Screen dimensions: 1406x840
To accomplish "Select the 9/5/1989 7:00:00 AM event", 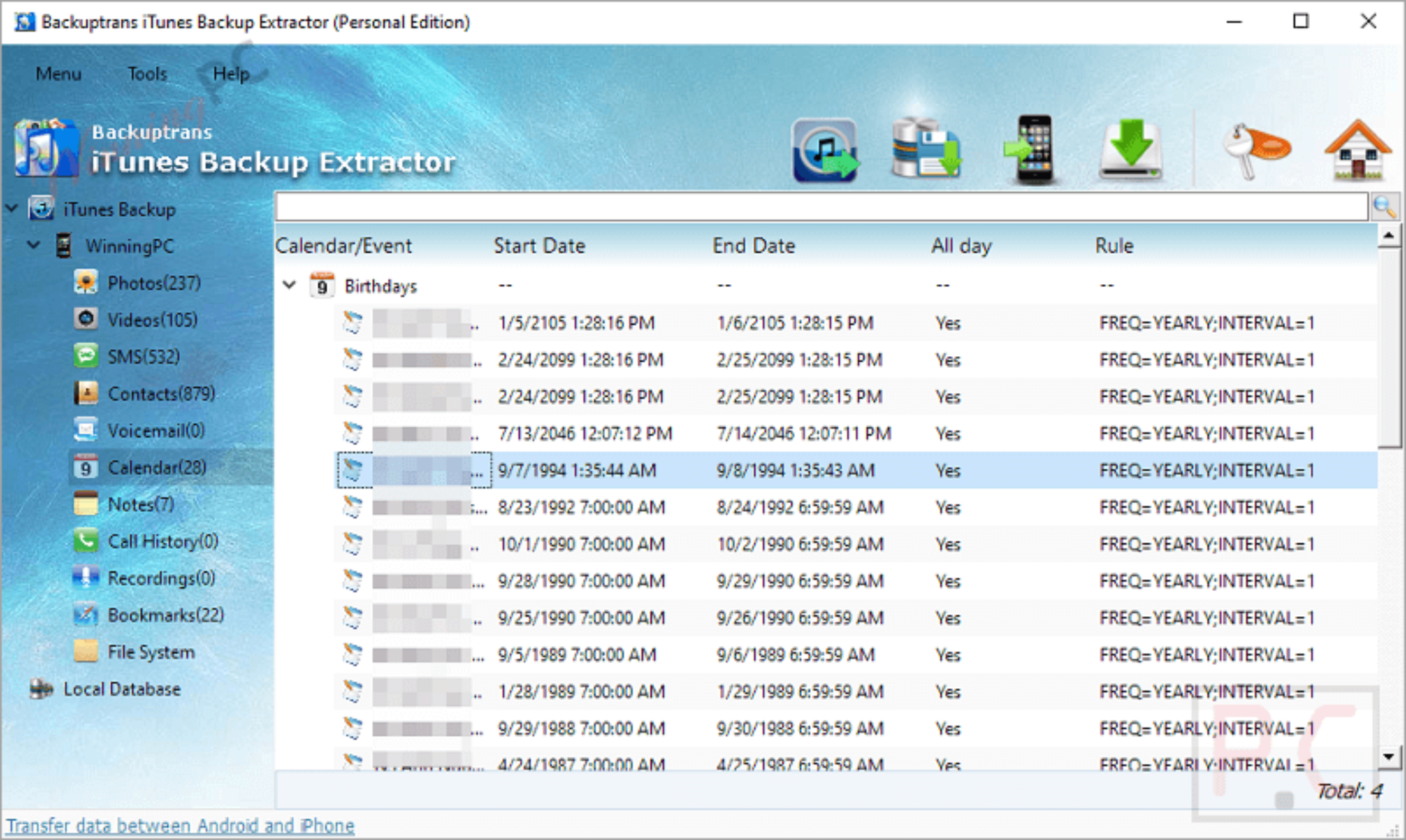I will click(x=855, y=655).
